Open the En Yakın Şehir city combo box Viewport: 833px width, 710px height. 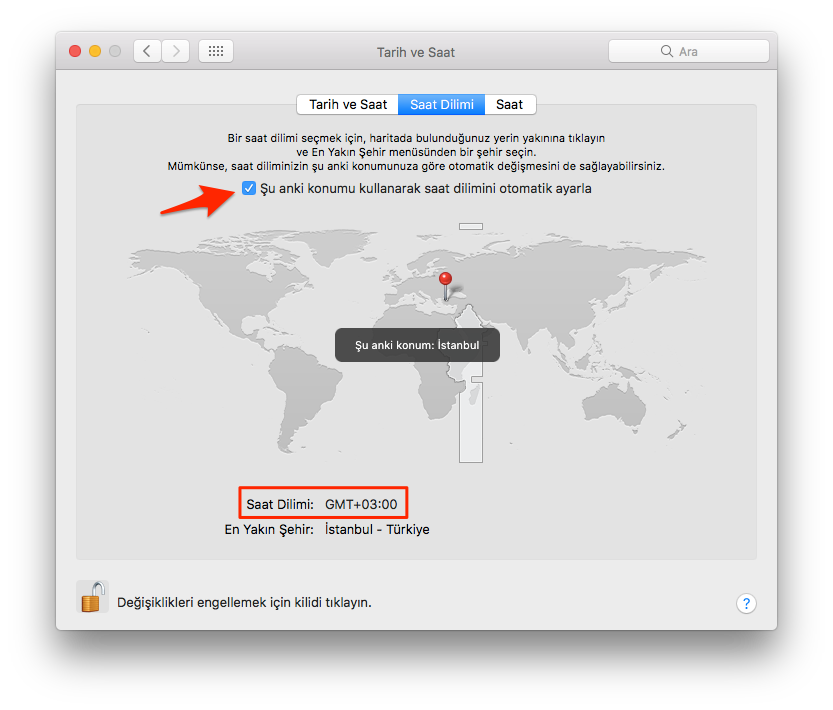(x=377, y=529)
